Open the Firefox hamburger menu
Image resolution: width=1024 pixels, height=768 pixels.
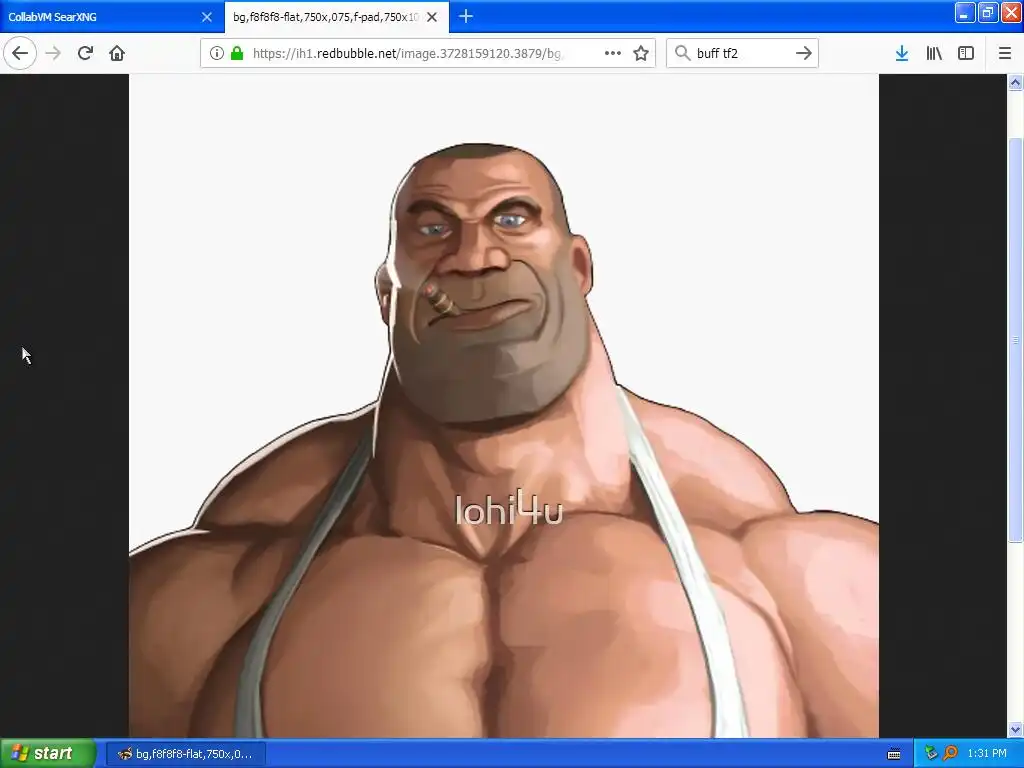click(1005, 53)
